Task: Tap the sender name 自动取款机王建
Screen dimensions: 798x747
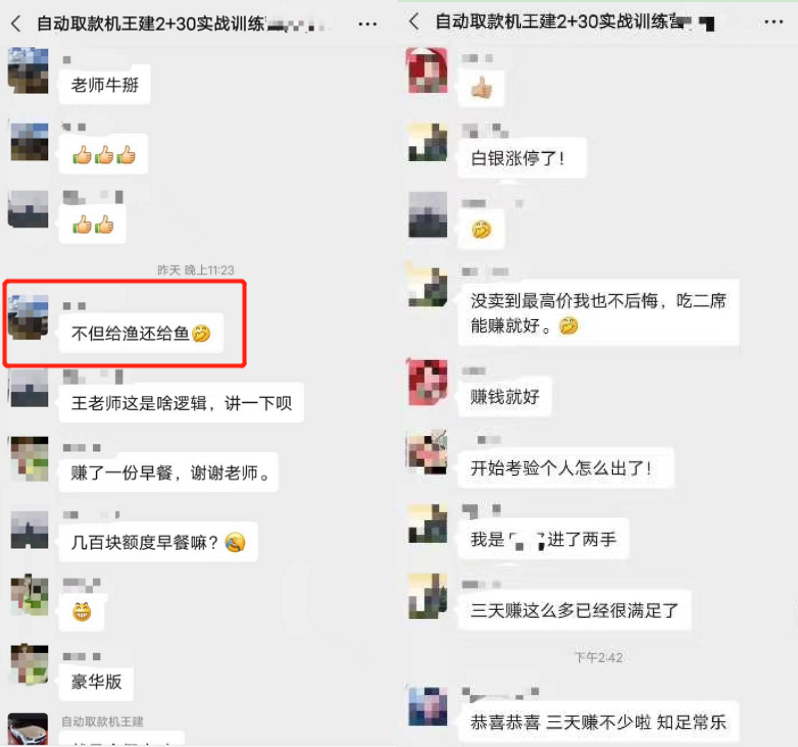Action: pyautogui.click(x=102, y=721)
